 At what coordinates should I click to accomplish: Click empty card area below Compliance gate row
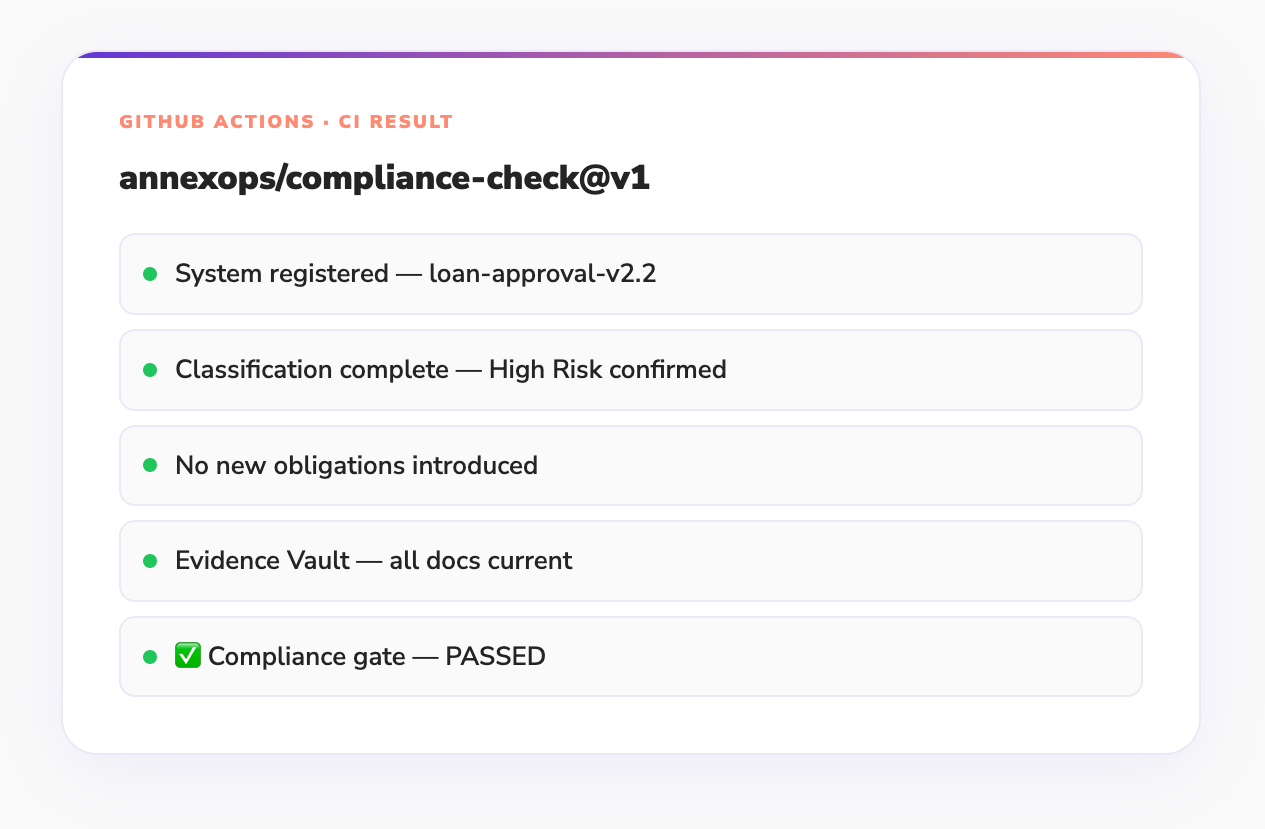(x=630, y=724)
